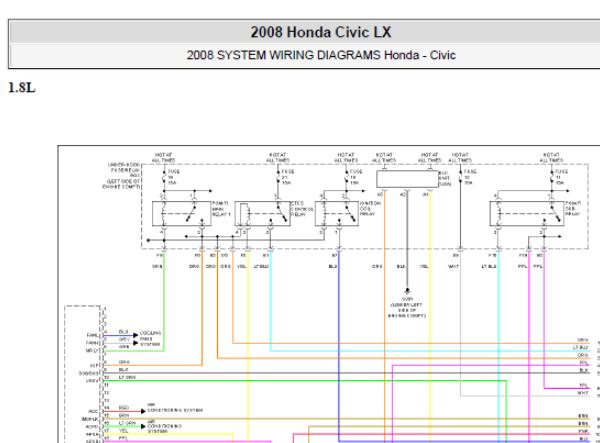Click the G301 ground location label

point(407,308)
